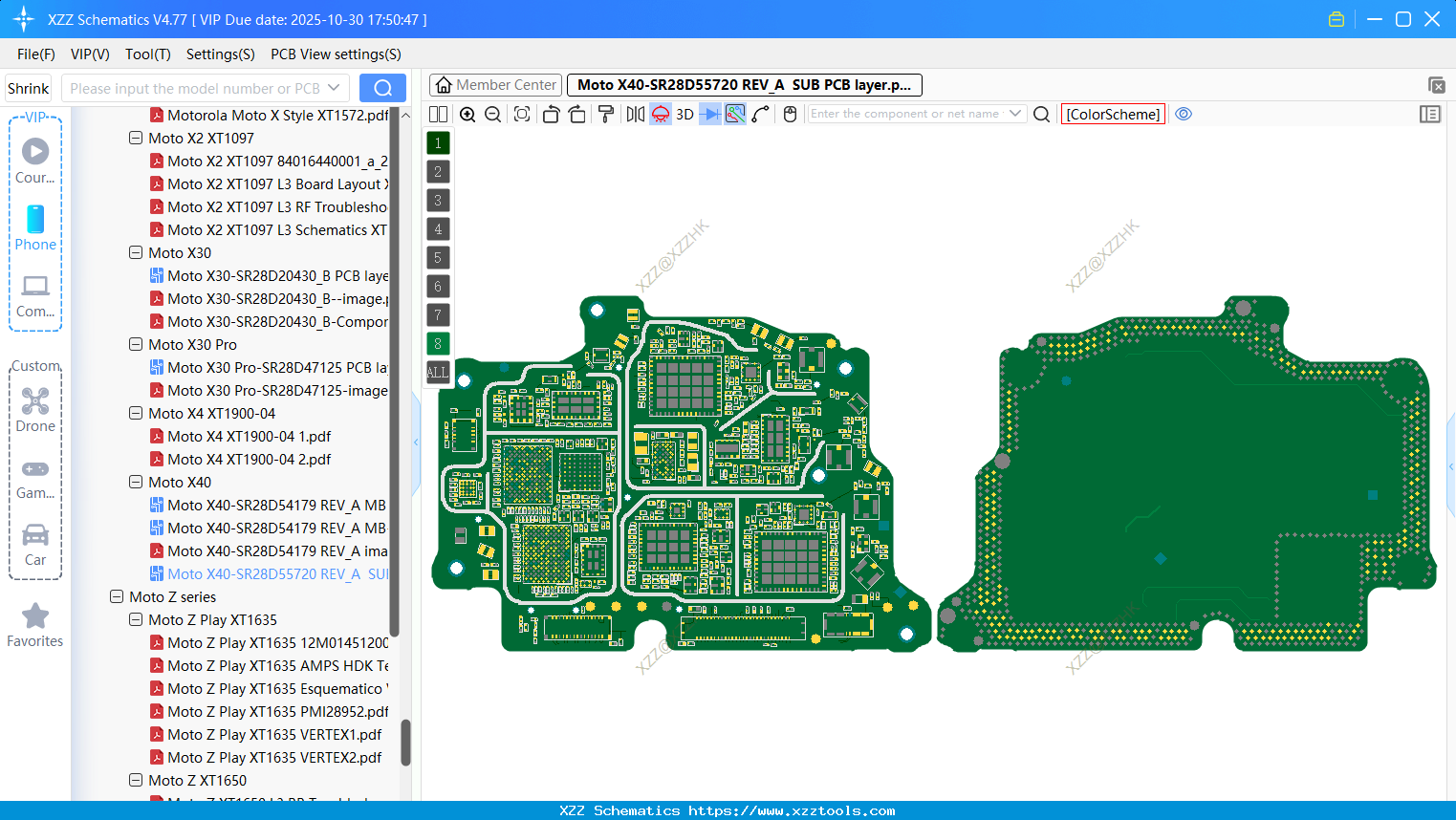The image size is (1456, 820).
Task: Select the Zoom Out tool
Action: pyautogui.click(x=492, y=114)
